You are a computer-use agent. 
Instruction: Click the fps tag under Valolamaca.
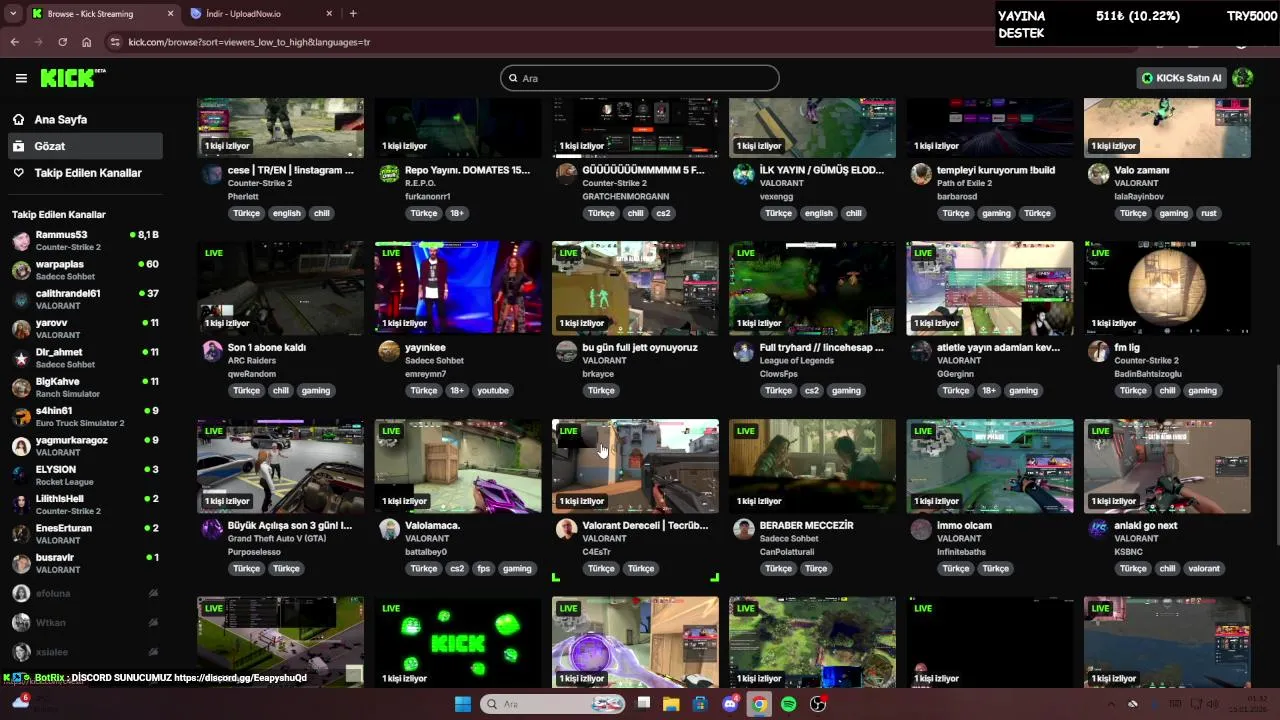tap(484, 569)
